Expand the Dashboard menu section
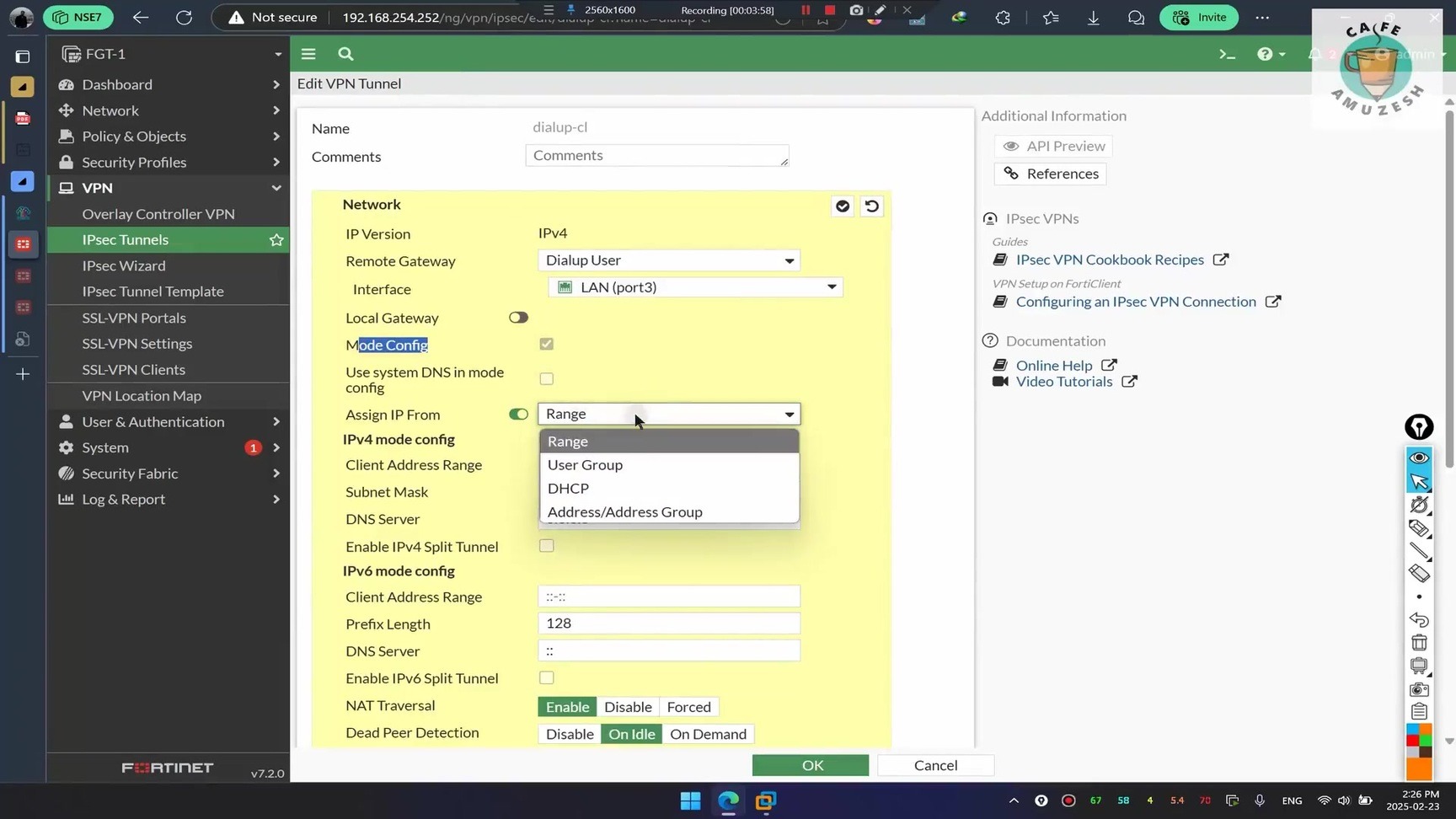The image size is (1456, 819). coord(169,84)
